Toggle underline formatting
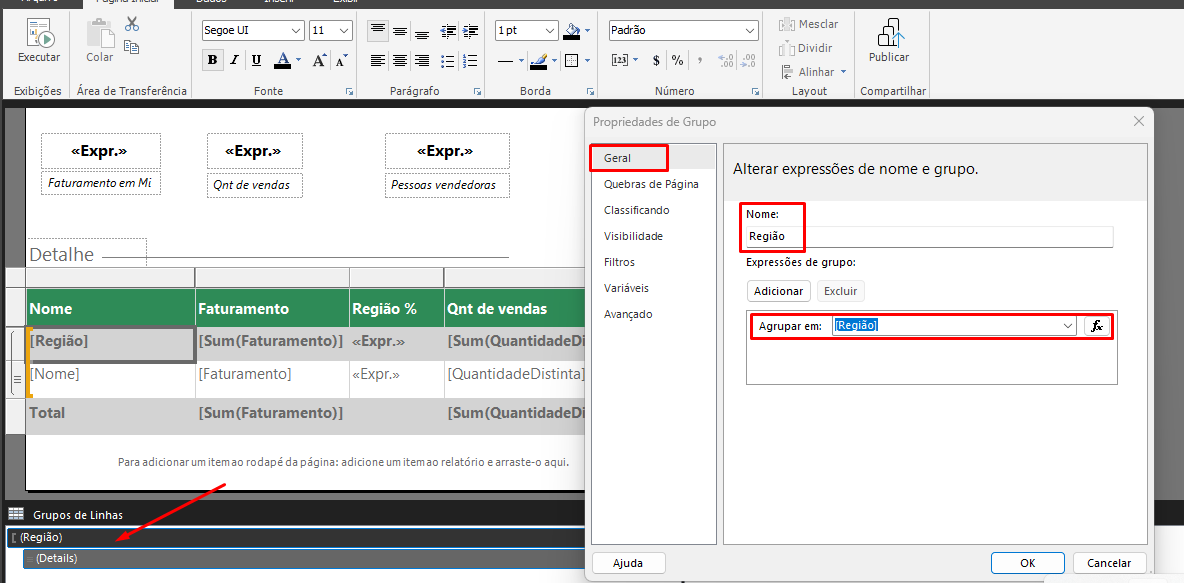The height and width of the screenshot is (583, 1184). tap(256, 61)
